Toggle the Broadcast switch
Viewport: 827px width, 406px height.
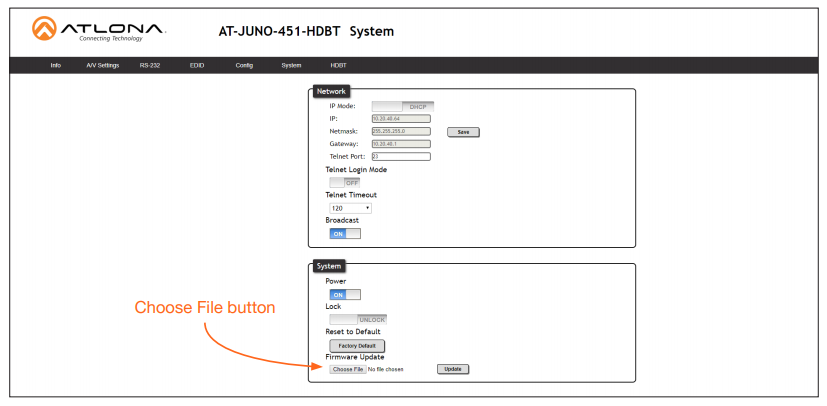(345, 234)
